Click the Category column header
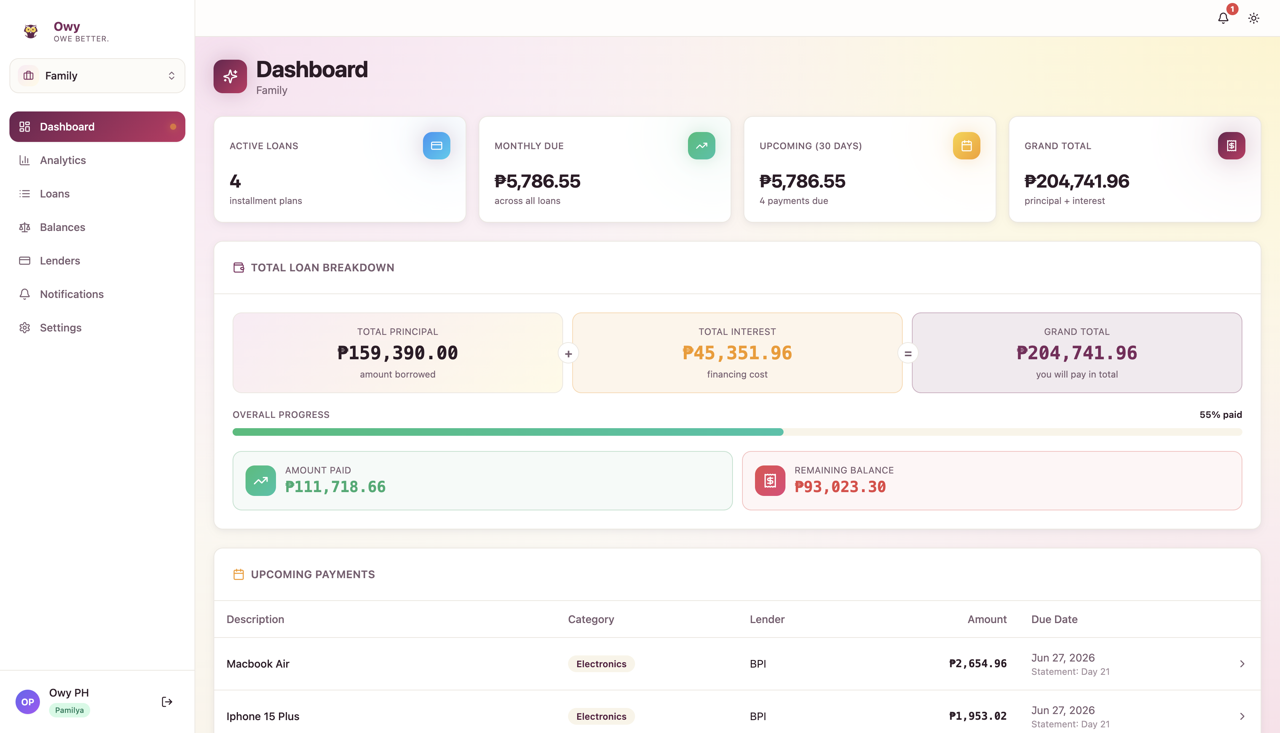 [591, 620]
